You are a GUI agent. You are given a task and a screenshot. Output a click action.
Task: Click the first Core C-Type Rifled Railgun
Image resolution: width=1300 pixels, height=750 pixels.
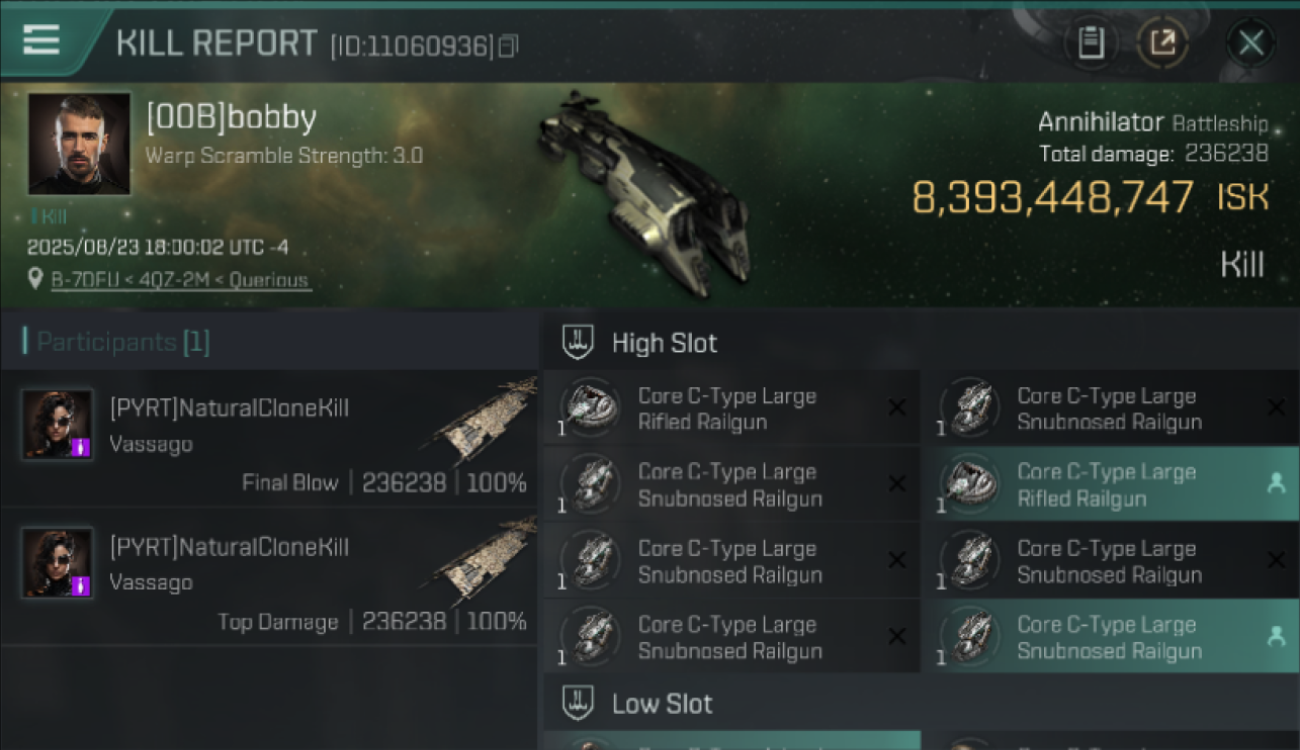(x=731, y=409)
